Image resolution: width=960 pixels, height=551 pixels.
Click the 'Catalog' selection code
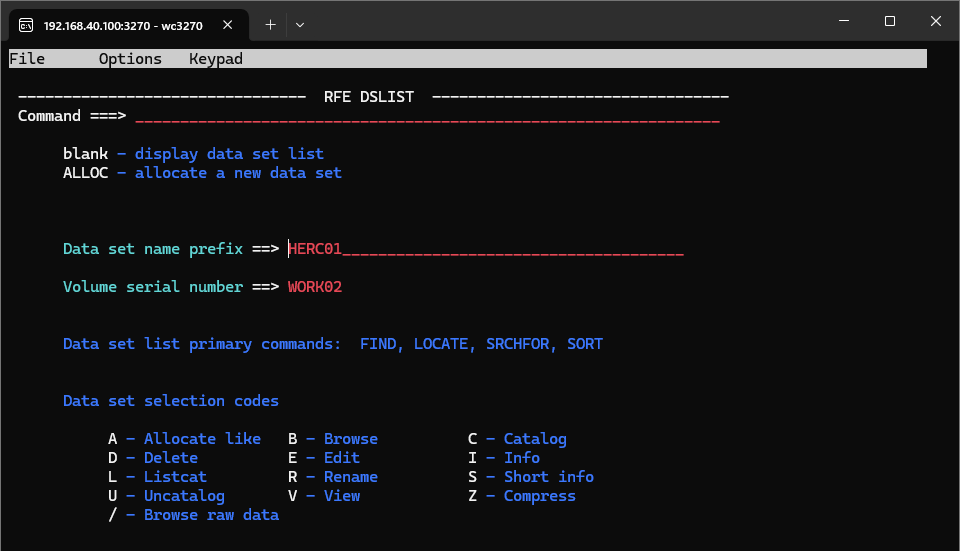coord(535,439)
